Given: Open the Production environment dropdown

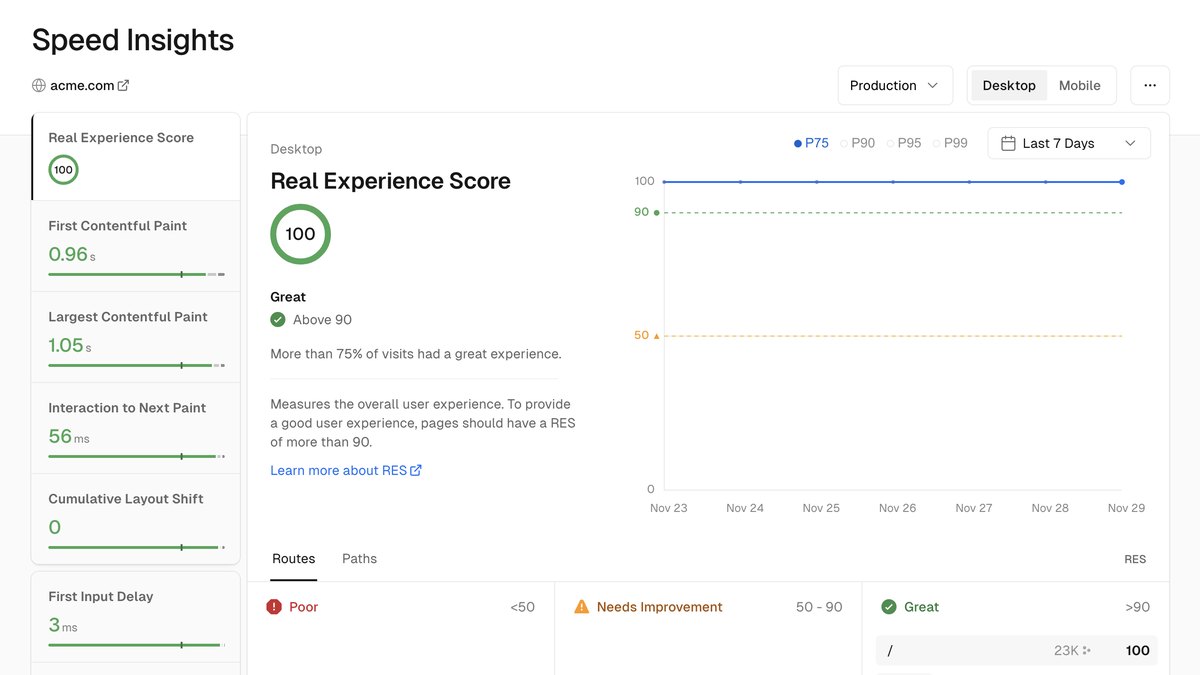Looking at the screenshot, I should click(x=895, y=86).
